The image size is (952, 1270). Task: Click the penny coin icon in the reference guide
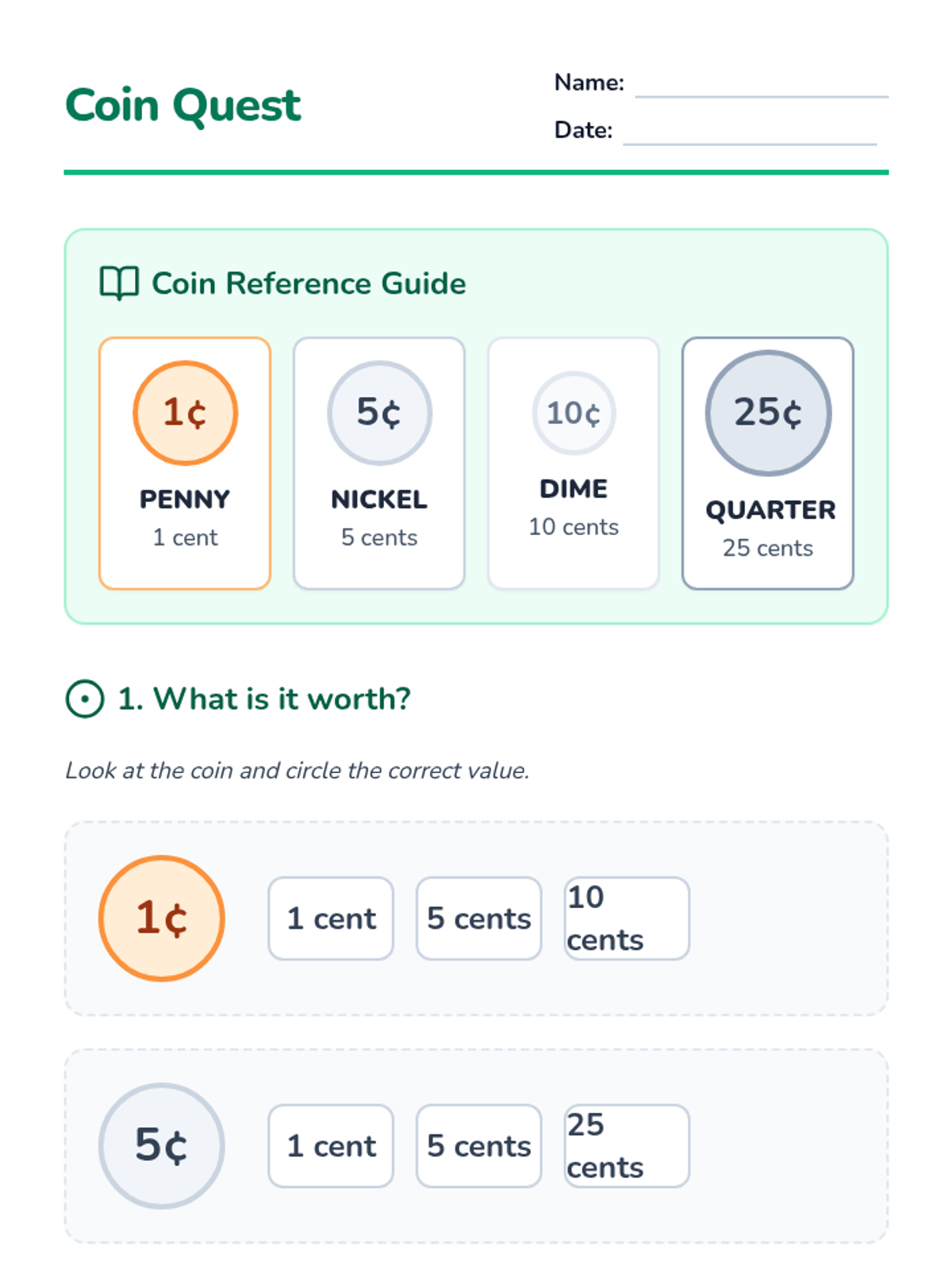click(x=185, y=413)
